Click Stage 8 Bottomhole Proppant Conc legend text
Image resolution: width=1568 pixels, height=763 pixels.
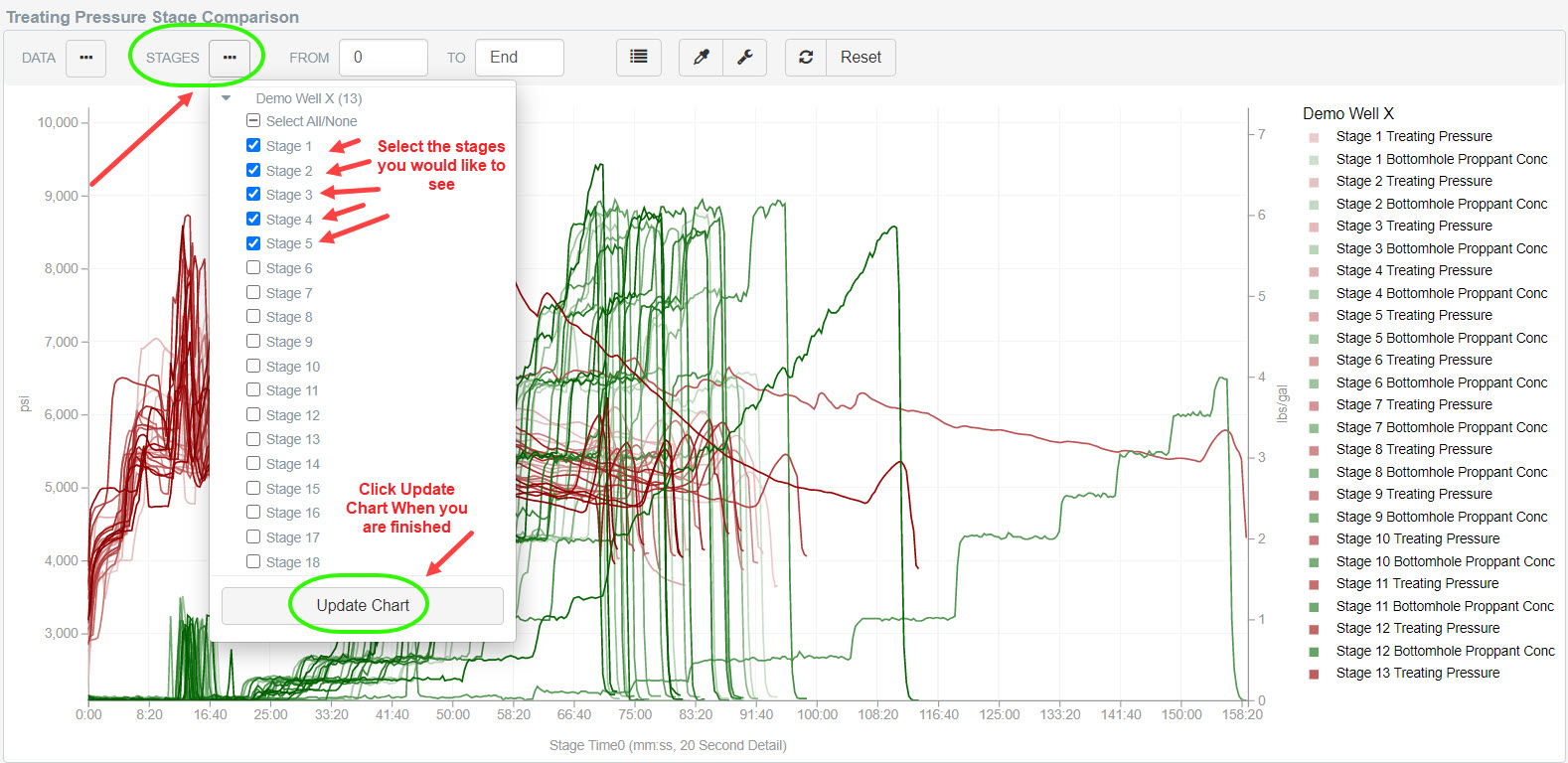click(1442, 472)
